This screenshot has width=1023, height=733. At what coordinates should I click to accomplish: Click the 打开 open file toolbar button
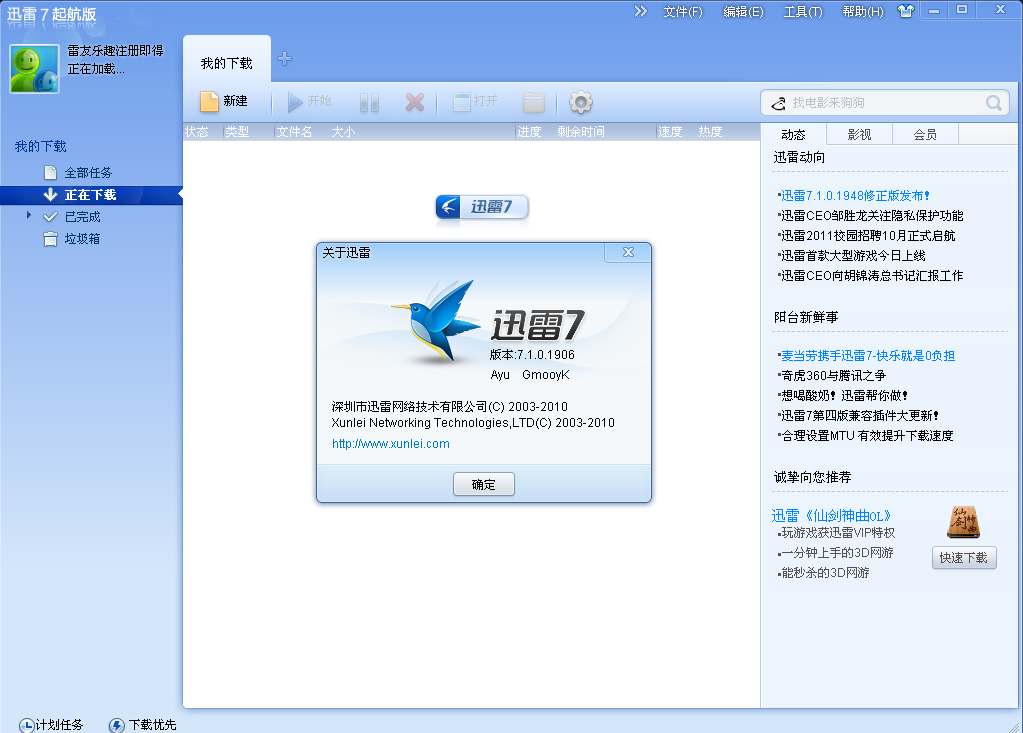point(475,101)
